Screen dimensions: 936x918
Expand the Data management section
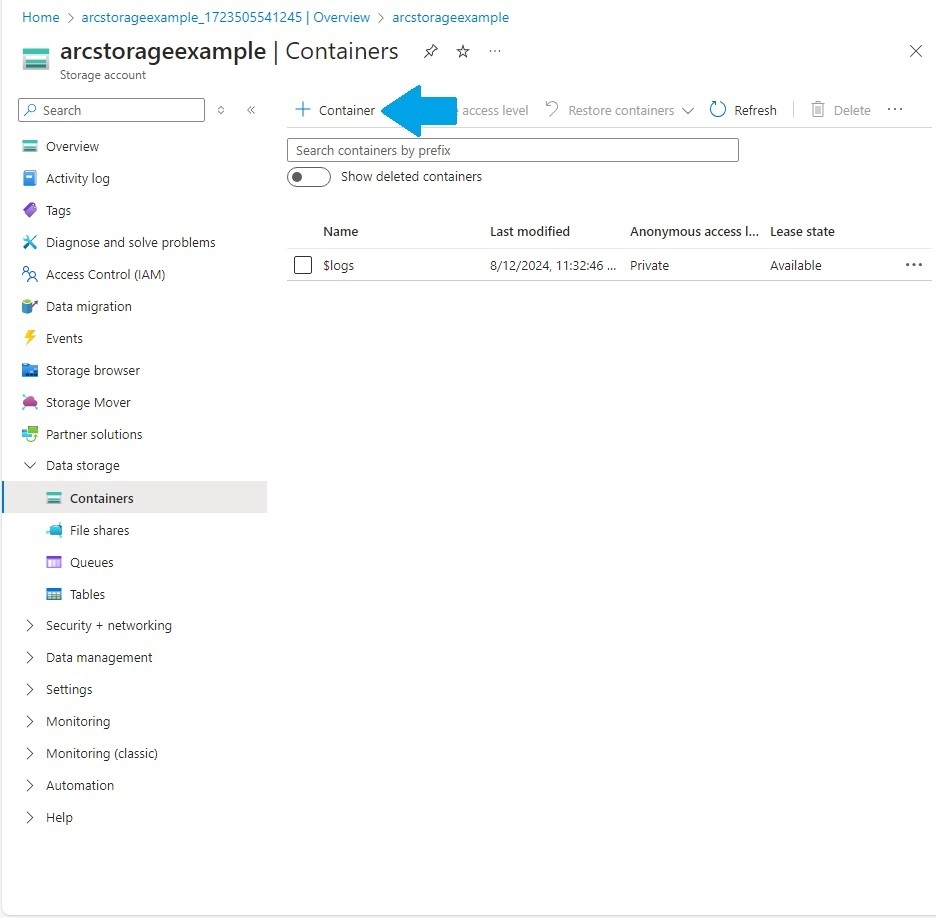click(30, 657)
